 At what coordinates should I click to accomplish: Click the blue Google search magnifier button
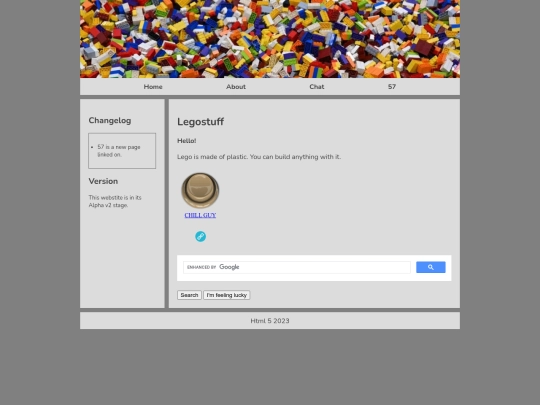click(x=430, y=267)
